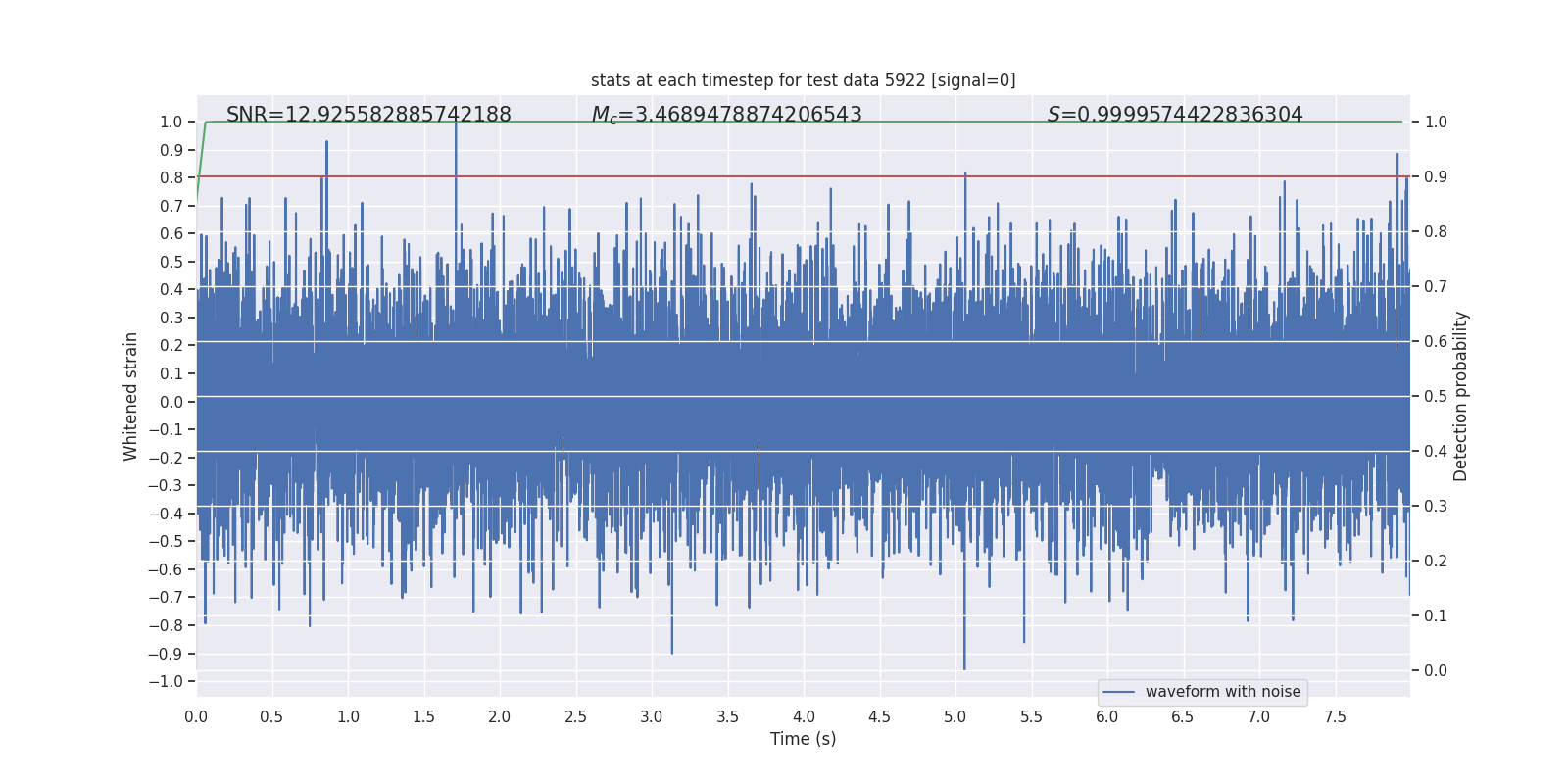Select the 0.1 tick on the Detection probability axis
The width and height of the screenshot is (1568, 784).
click(1436, 616)
